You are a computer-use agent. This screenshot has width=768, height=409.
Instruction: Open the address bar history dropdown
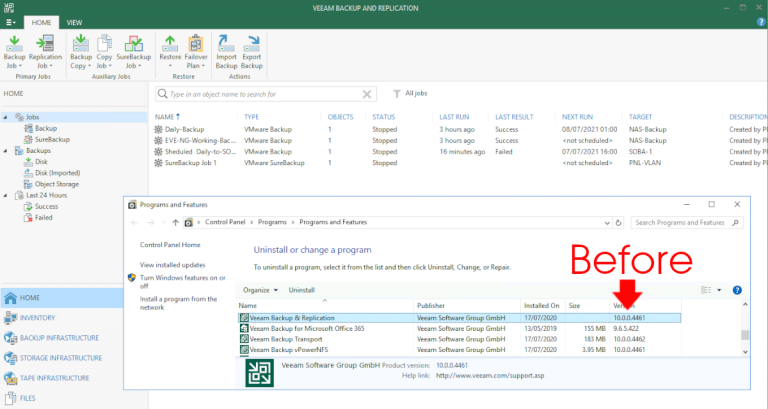click(607, 222)
